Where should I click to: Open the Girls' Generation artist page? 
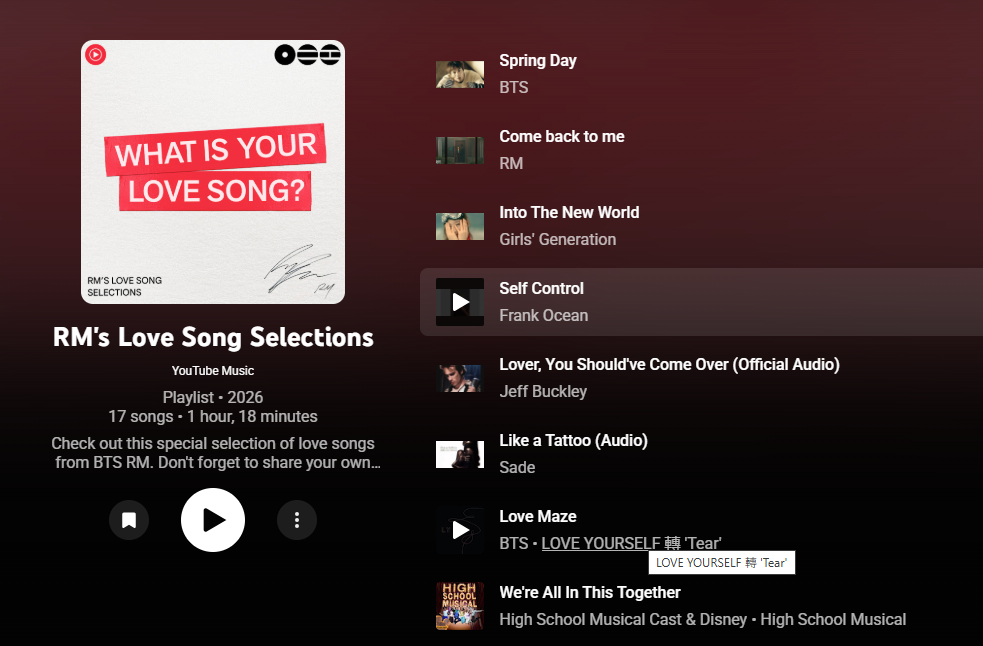pyautogui.click(x=557, y=240)
